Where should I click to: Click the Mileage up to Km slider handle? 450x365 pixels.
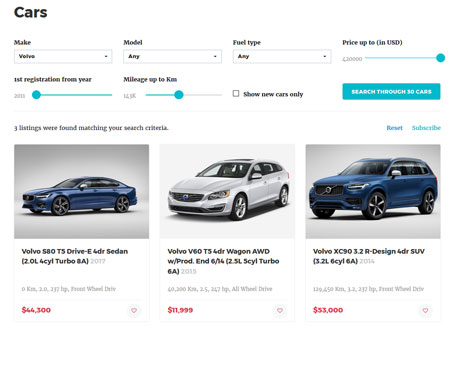pos(179,95)
